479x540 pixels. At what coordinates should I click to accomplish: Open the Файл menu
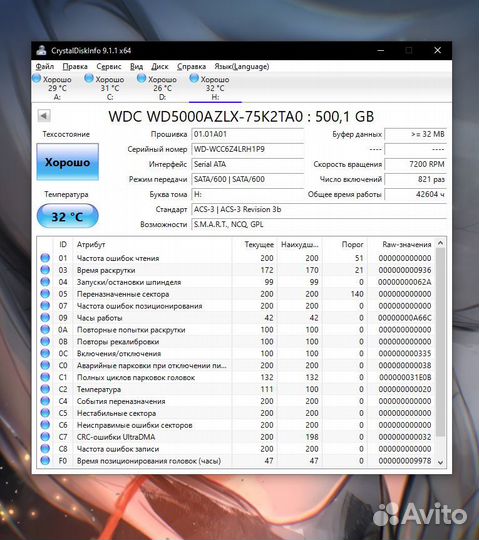(45, 66)
